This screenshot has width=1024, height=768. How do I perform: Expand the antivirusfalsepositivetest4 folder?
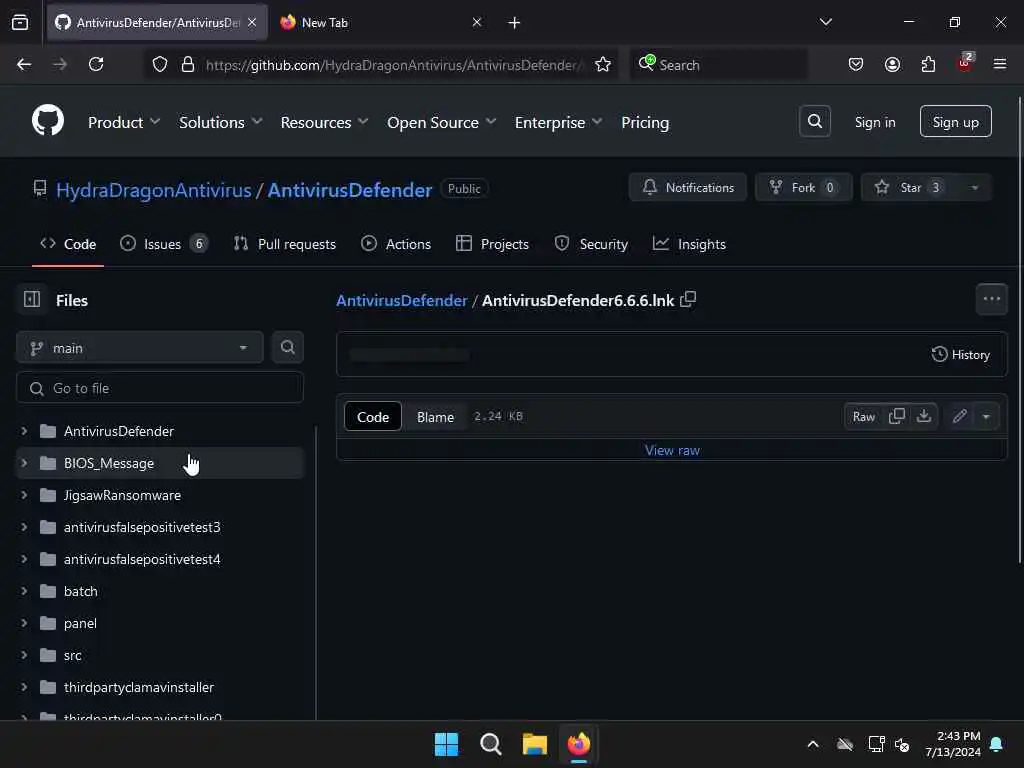click(24, 559)
